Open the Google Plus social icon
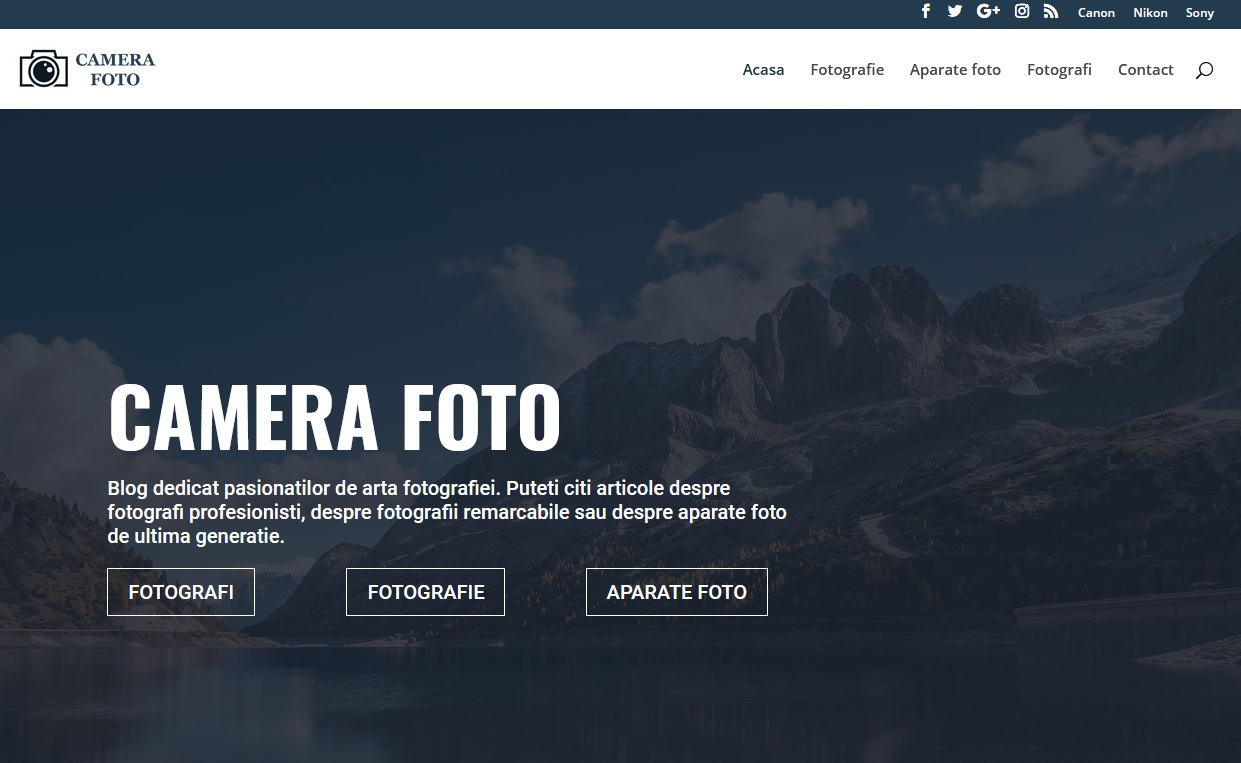1241x763 pixels. click(988, 12)
